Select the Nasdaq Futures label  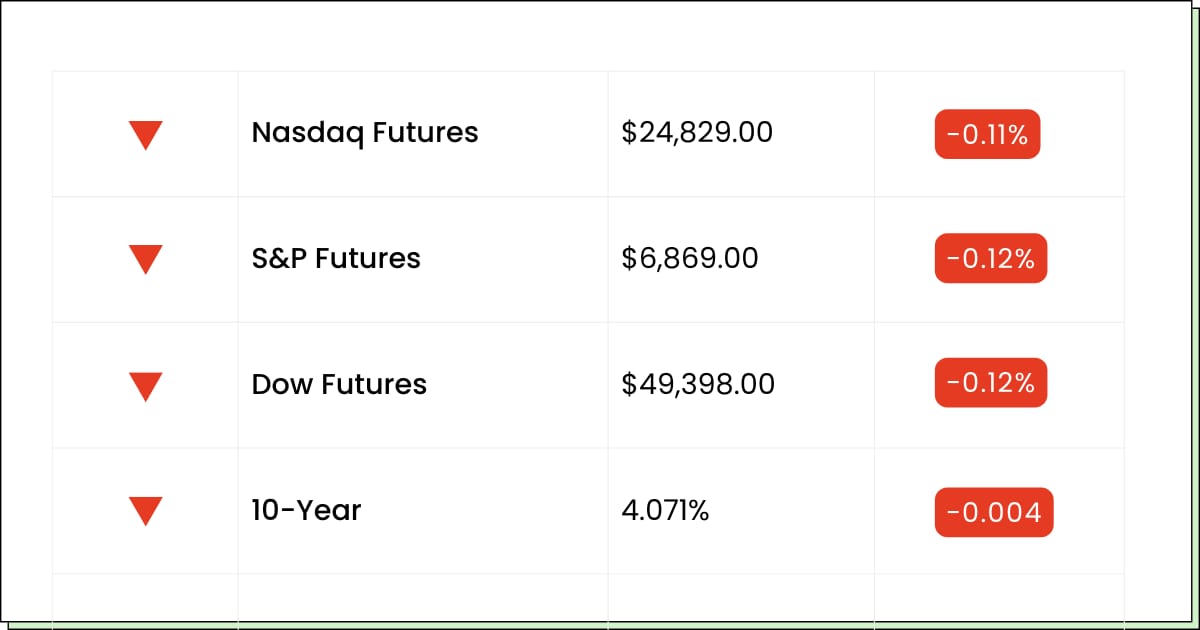365,132
